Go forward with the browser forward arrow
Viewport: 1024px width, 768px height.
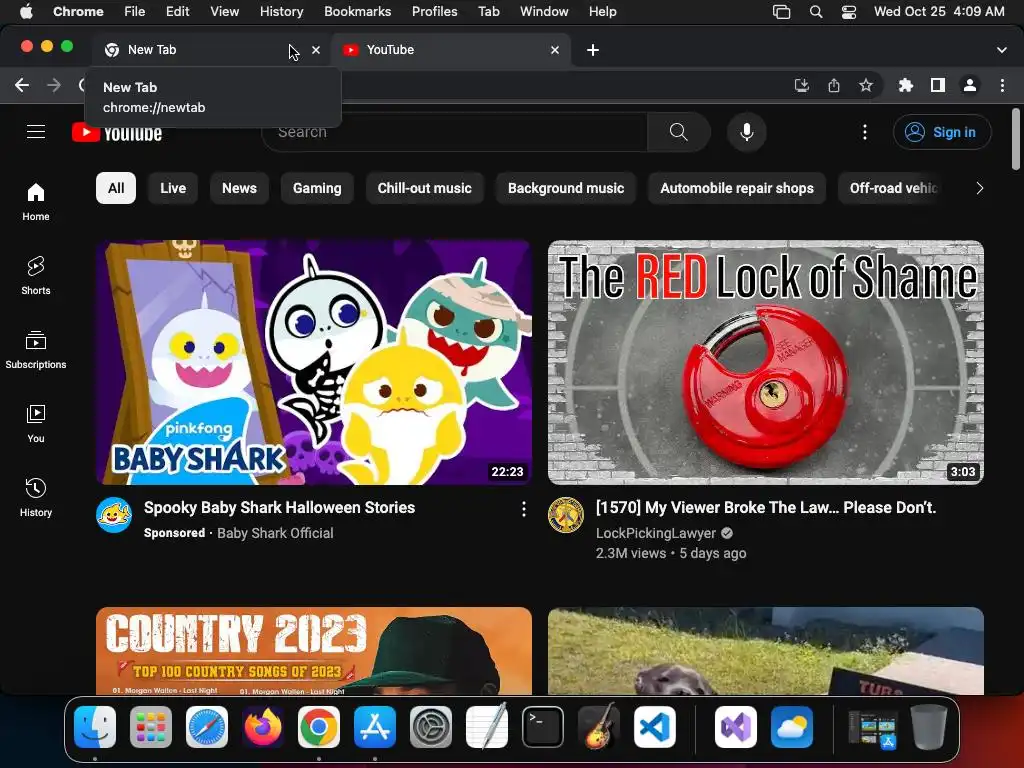pyautogui.click(x=54, y=85)
